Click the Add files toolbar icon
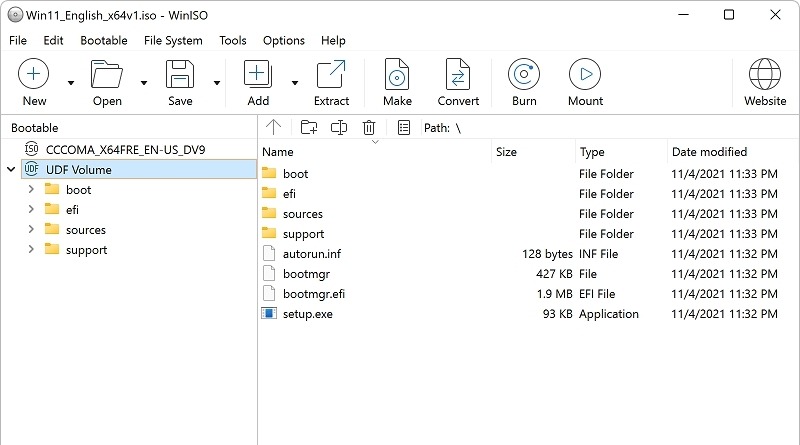This screenshot has height=445, width=800. pos(258,75)
